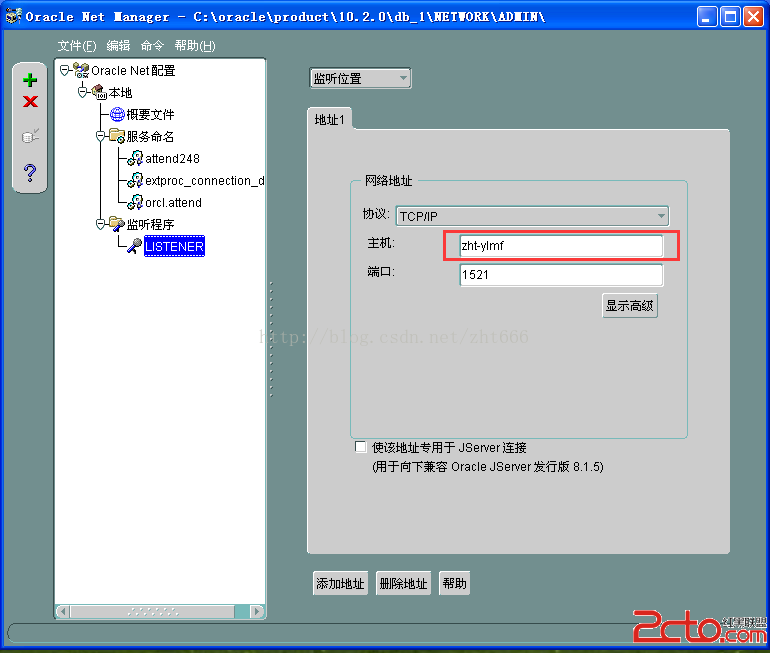Click the Oracle Net Manager title bar icon
Viewport: 770px width, 653px height.
click(13, 16)
